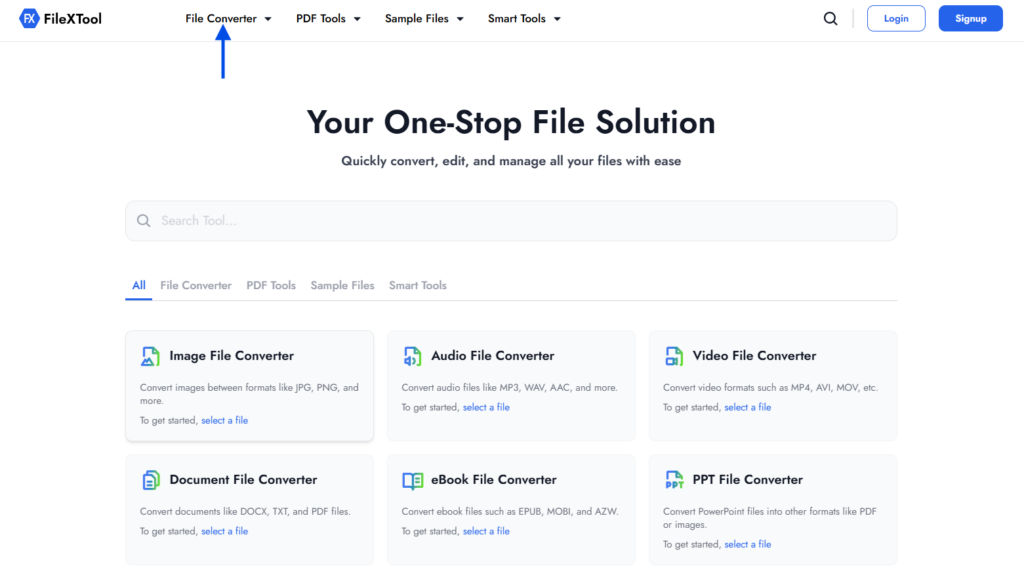The height and width of the screenshot is (577, 1024).
Task: Click the Document File Converter icon
Action: click(150, 479)
